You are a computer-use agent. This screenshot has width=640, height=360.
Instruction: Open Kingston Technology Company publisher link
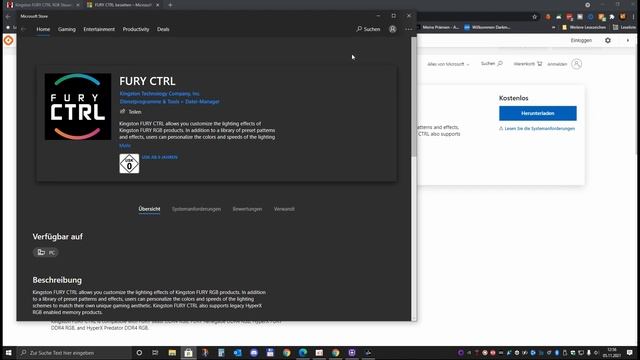pyautogui.click(x=160, y=94)
